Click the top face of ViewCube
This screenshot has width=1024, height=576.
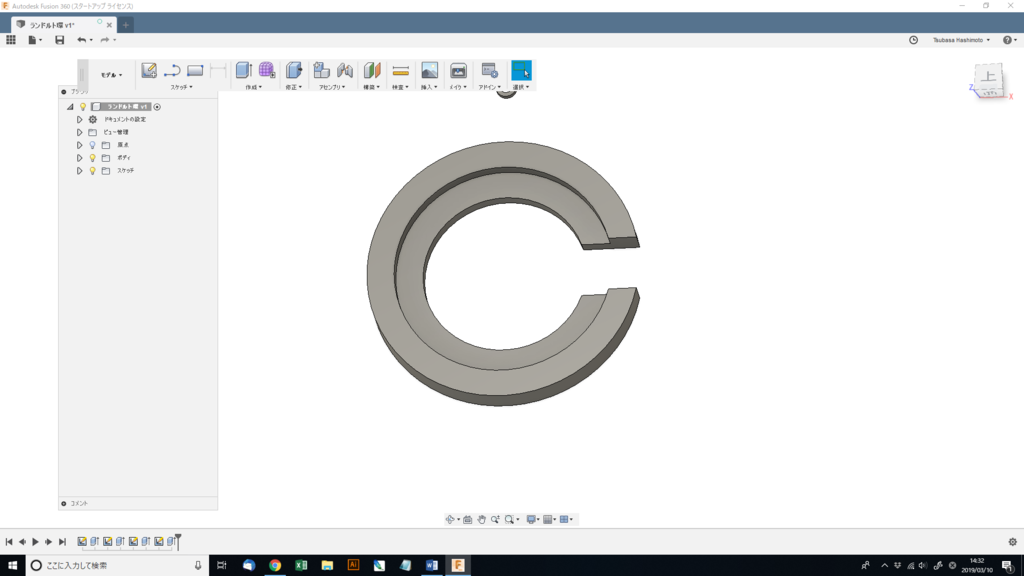[989, 77]
